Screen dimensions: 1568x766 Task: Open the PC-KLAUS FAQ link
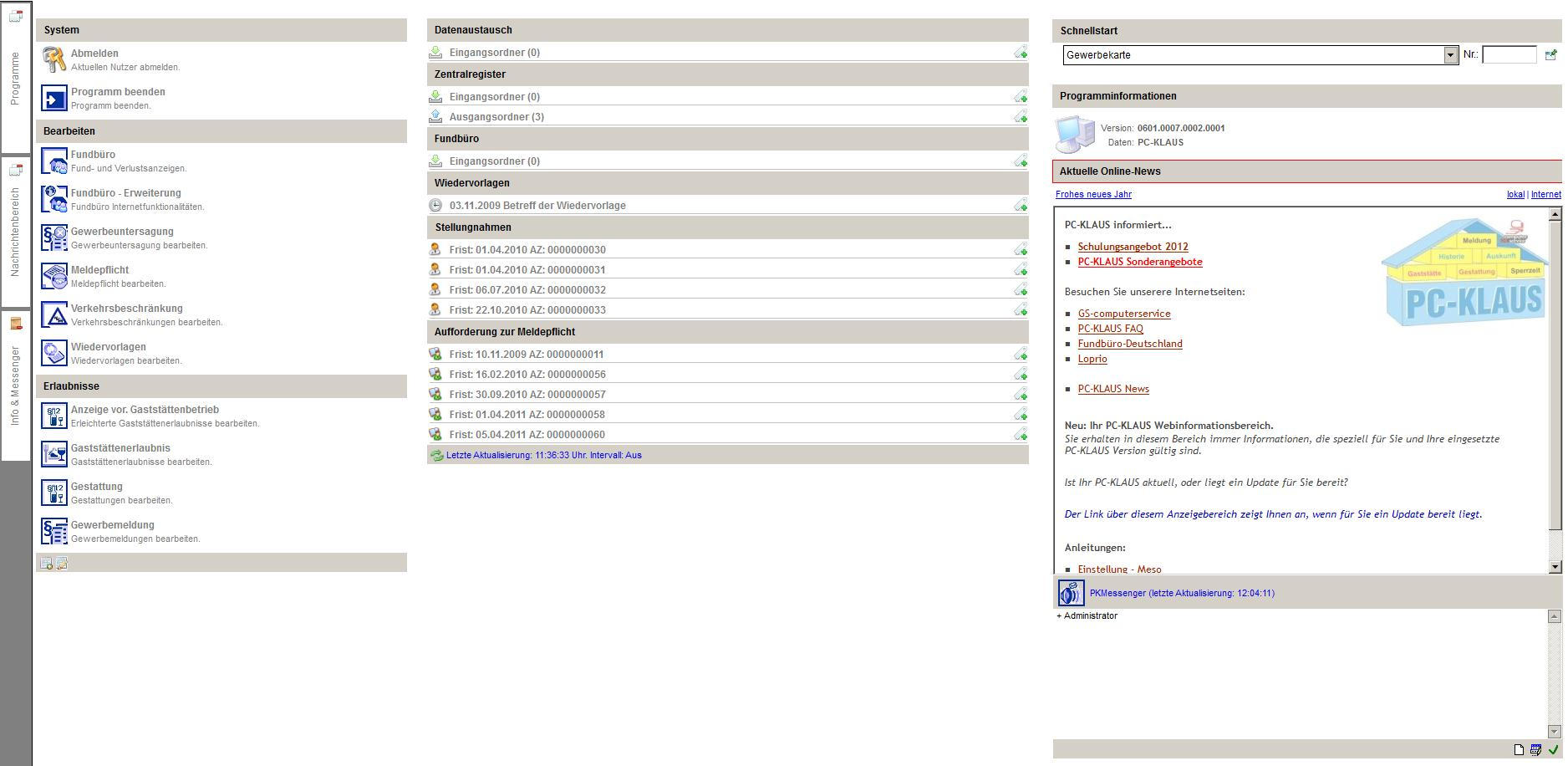[x=1110, y=329]
